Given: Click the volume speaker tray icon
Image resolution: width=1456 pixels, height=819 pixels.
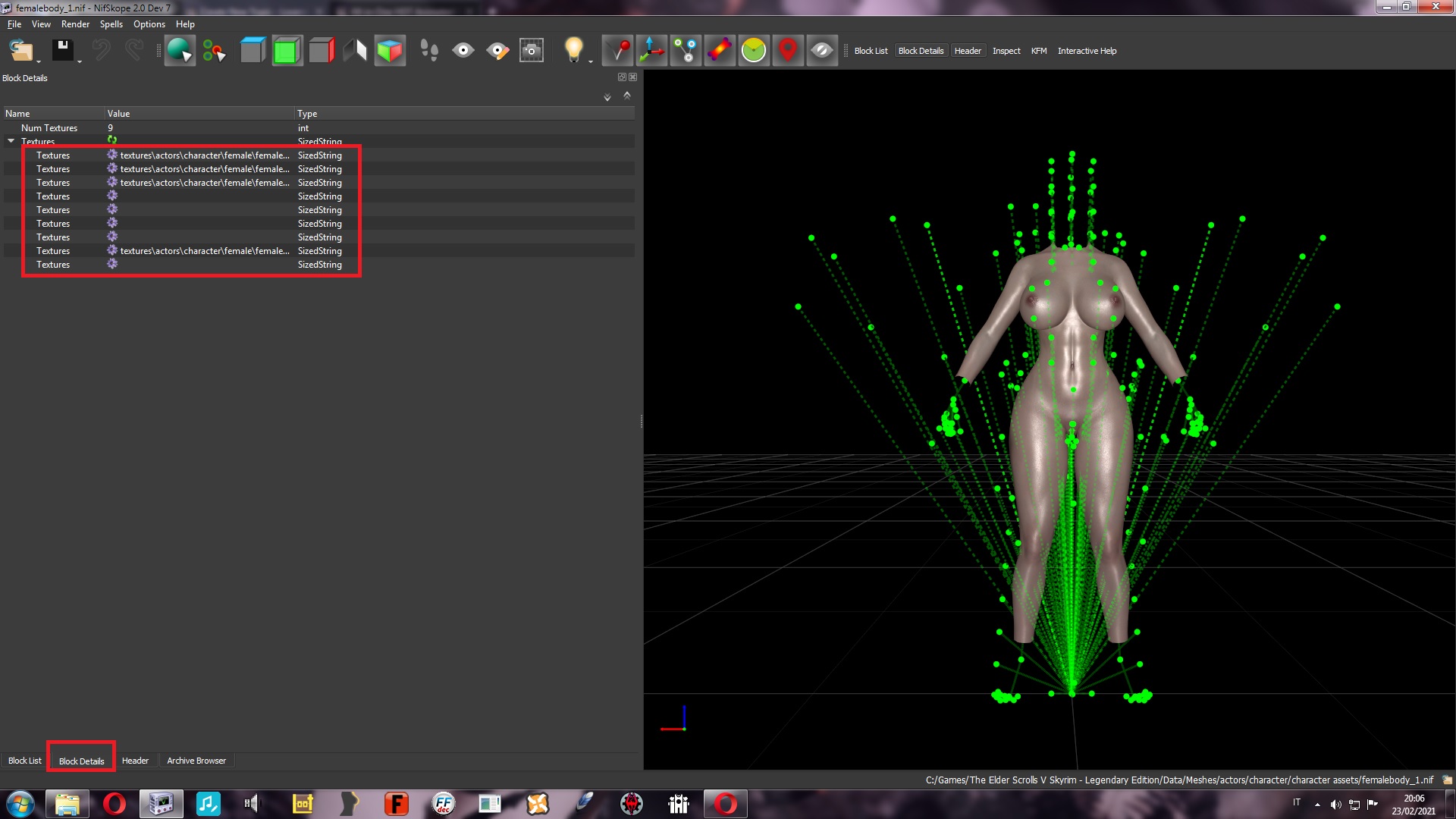Looking at the screenshot, I should (x=1336, y=804).
